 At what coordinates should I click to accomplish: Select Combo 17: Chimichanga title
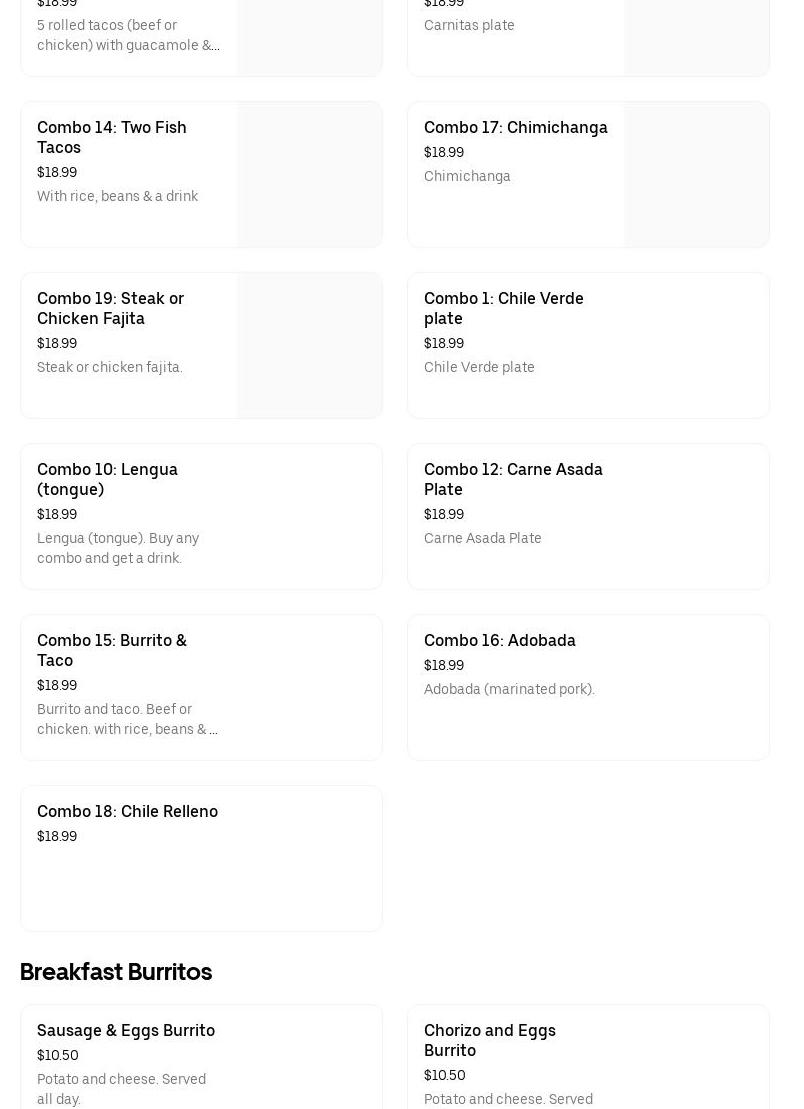(x=515, y=127)
